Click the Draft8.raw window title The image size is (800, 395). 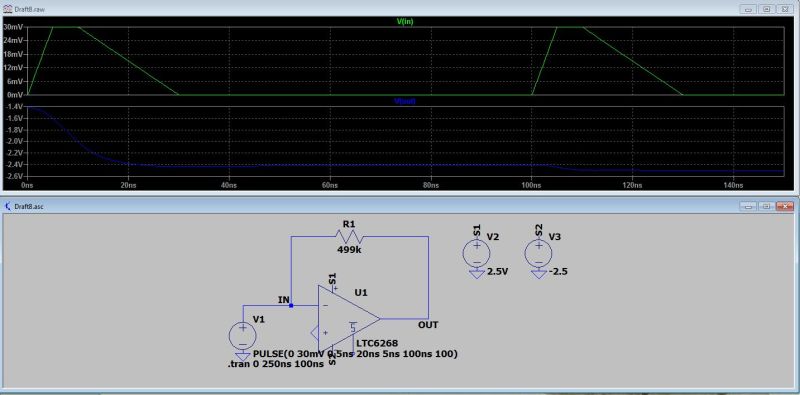[30, 9]
